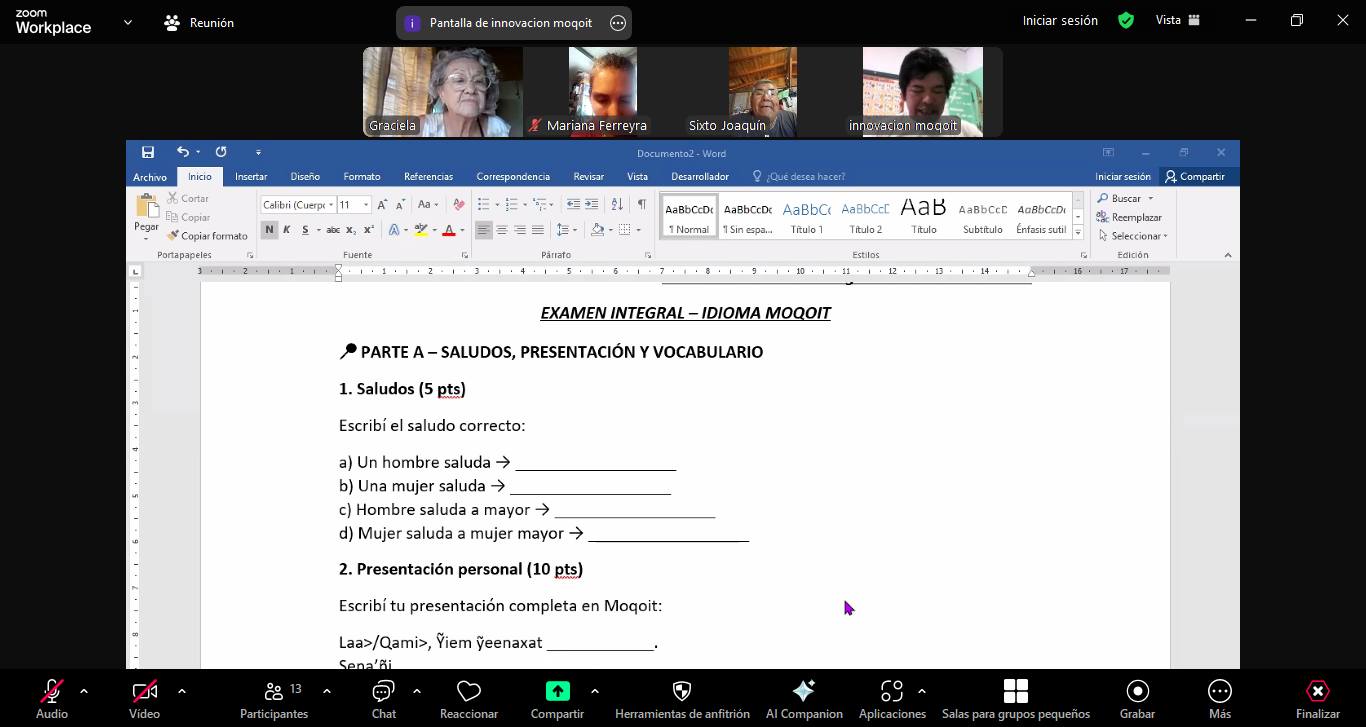Click the red Finalizar button
The height and width of the screenshot is (727, 1366).
[1317, 692]
